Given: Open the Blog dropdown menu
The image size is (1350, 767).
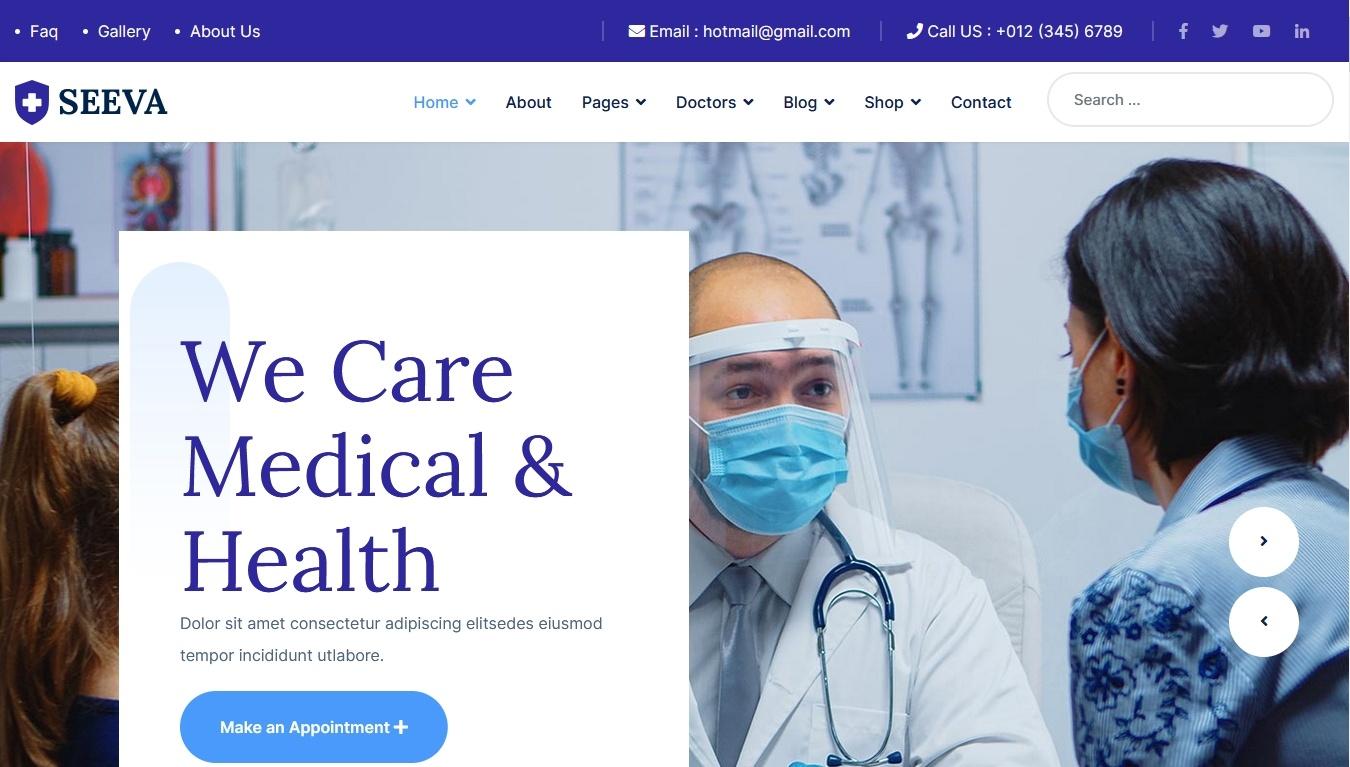Looking at the screenshot, I should 809,102.
